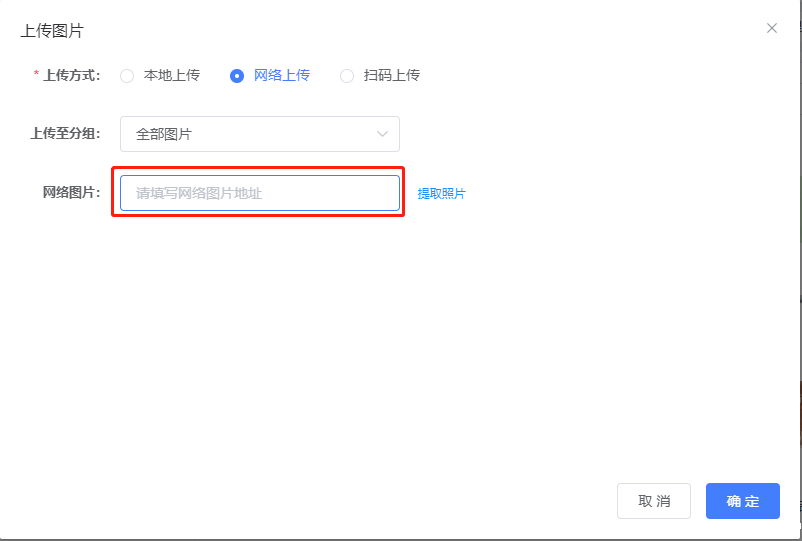Viewport: 802px width, 541px height.
Task: Click the empty dialog area left of 取消
Action: pyautogui.click(x=350, y=500)
